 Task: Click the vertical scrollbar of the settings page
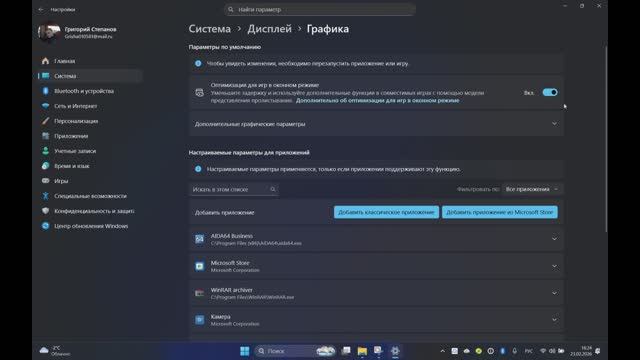pyautogui.click(x=606, y=139)
